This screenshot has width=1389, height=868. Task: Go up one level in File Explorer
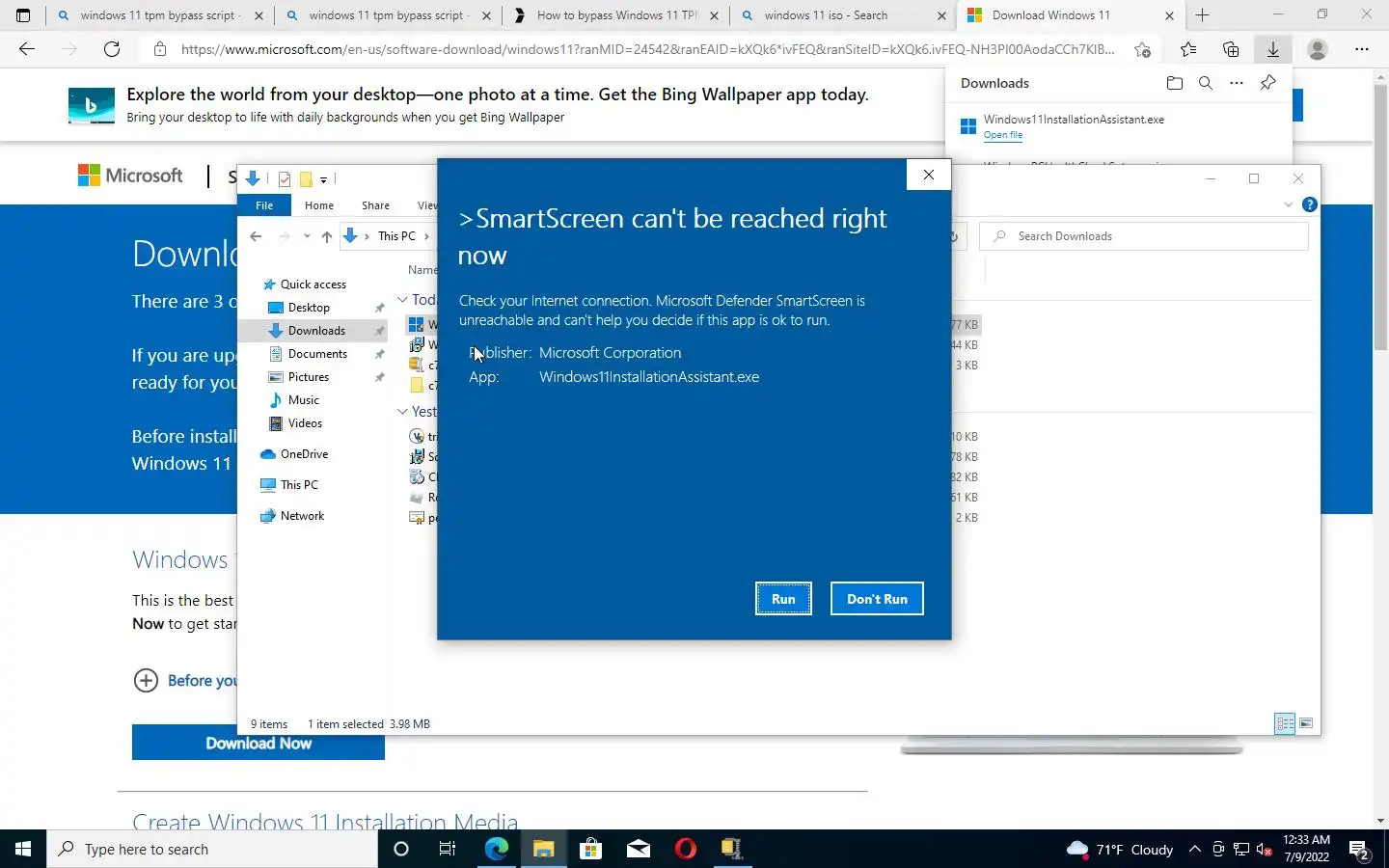point(327,236)
